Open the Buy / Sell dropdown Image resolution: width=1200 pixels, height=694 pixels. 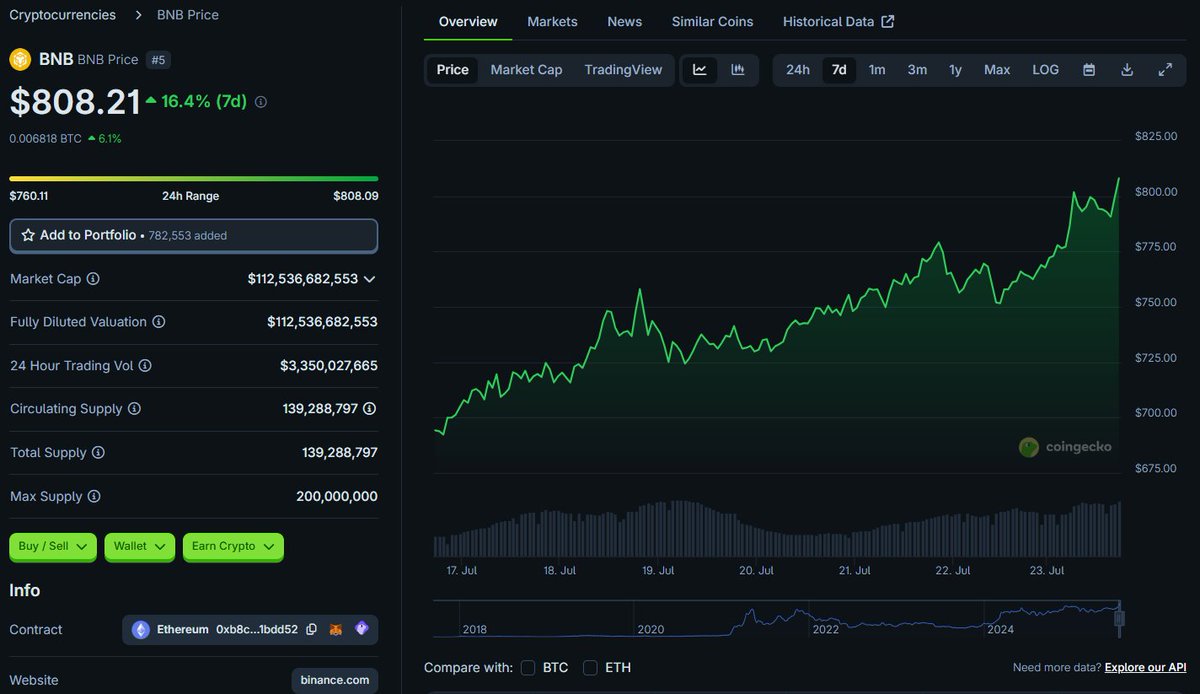[53, 546]
